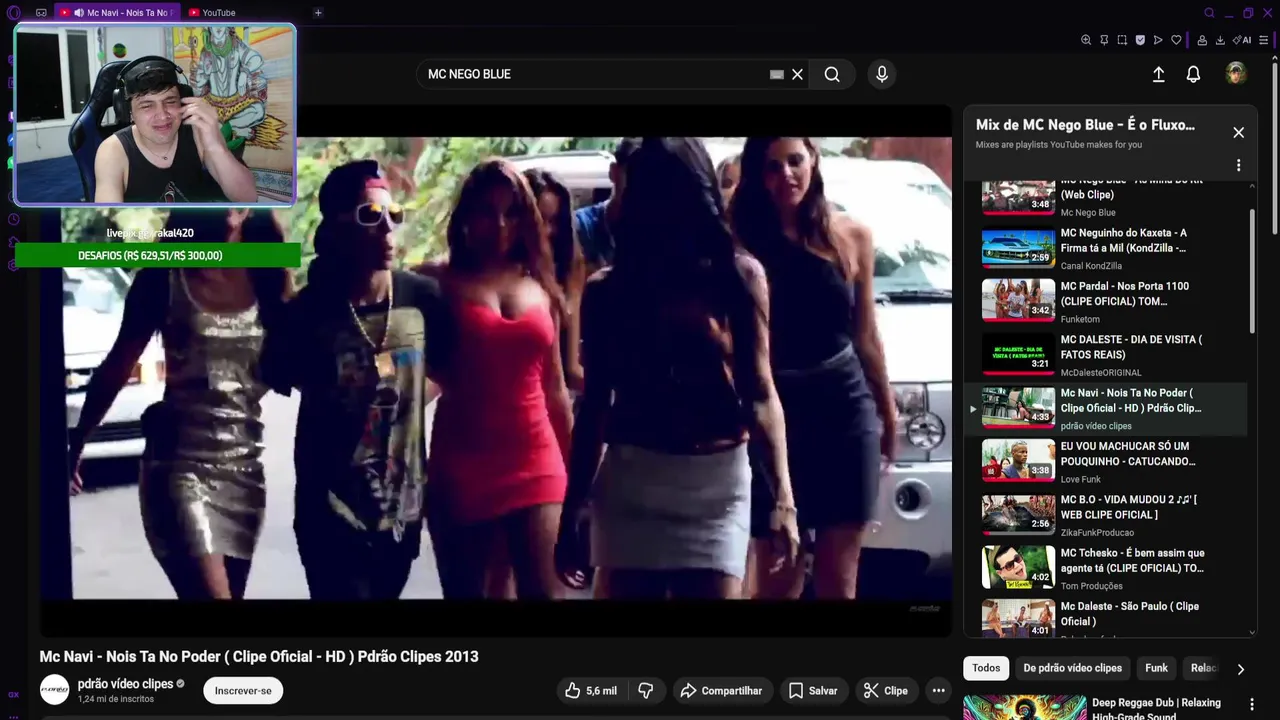Image resolution: width=1280 pixels, height=720 pixels.
Task: Select the partially visible Relac chip
Action: [x=1202, y=668]
